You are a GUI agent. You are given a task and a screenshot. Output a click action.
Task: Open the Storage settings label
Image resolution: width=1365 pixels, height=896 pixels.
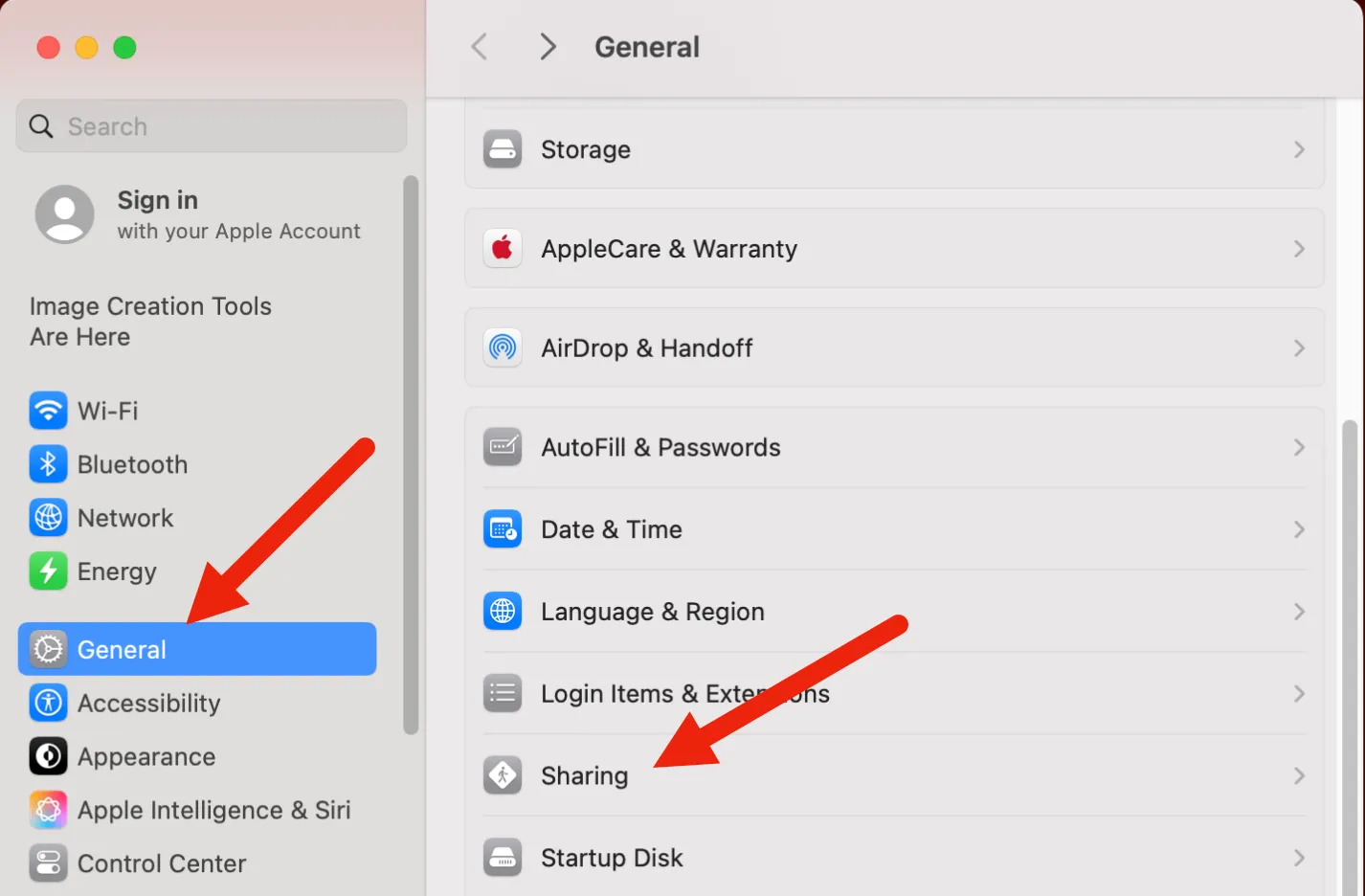[586, 149]
